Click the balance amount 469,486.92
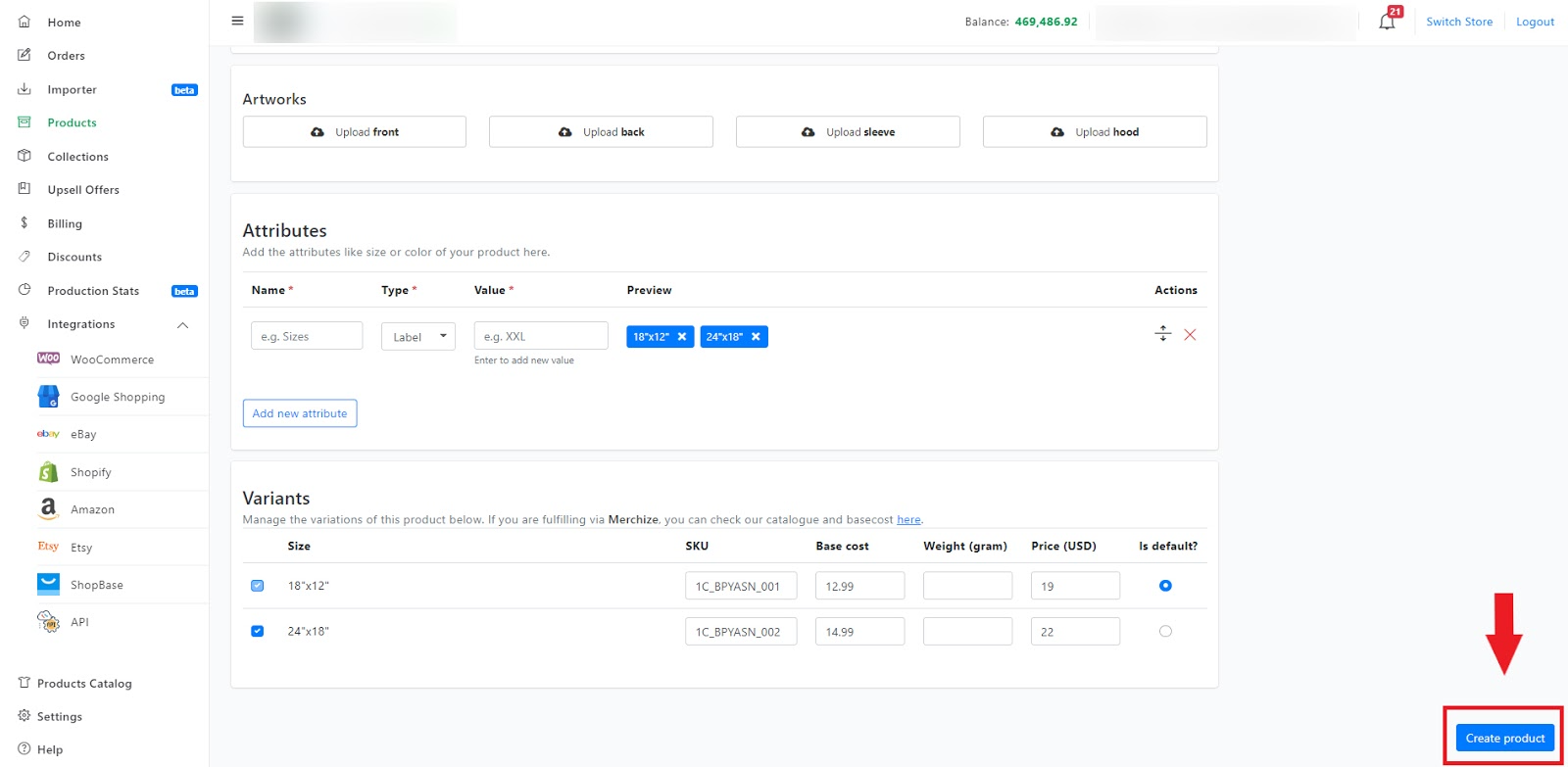1568x767 pixels. tap(1046, 22)
